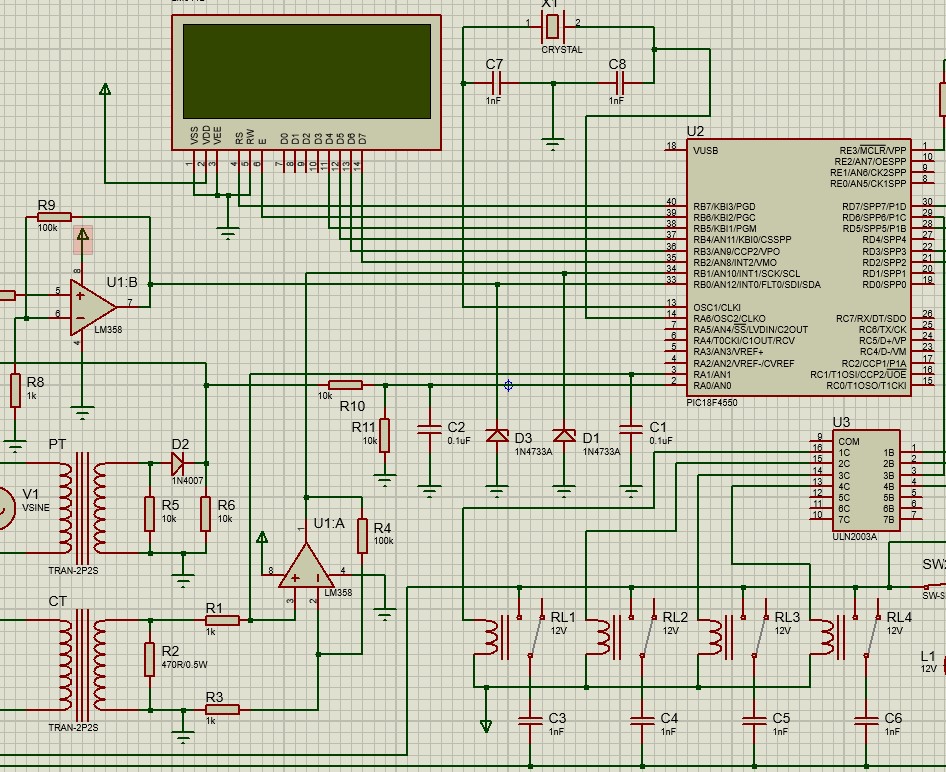Select the LCD display component
The height and width of the screenshot is (772, 946).
pyautogui.click(x=306, y=83)
